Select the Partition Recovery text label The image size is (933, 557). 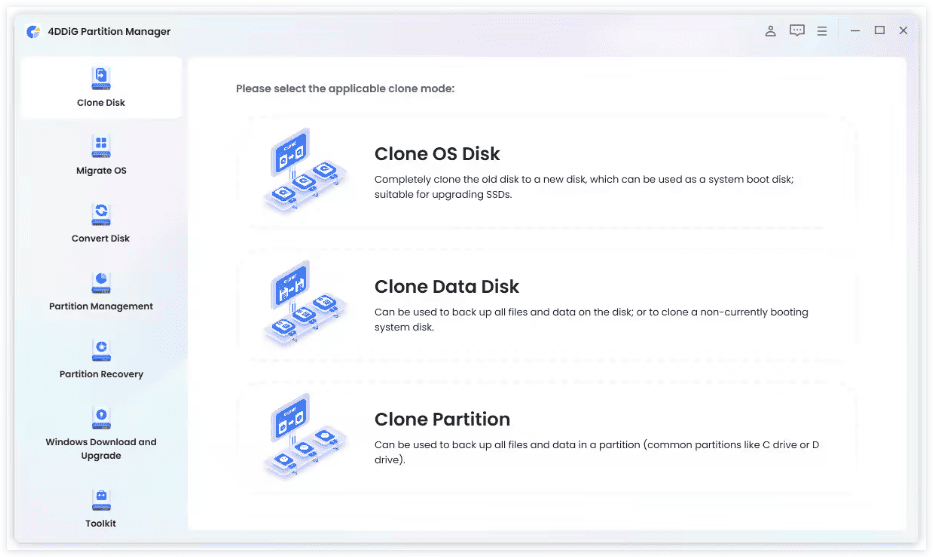pyautogui.click(x=101, y=374)
